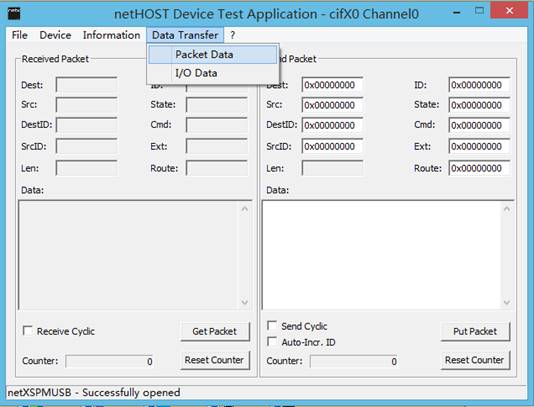This screenshot has width=534, height=407.
Task: Click the Received Packet DestID field
Action: tap(87, 125)
